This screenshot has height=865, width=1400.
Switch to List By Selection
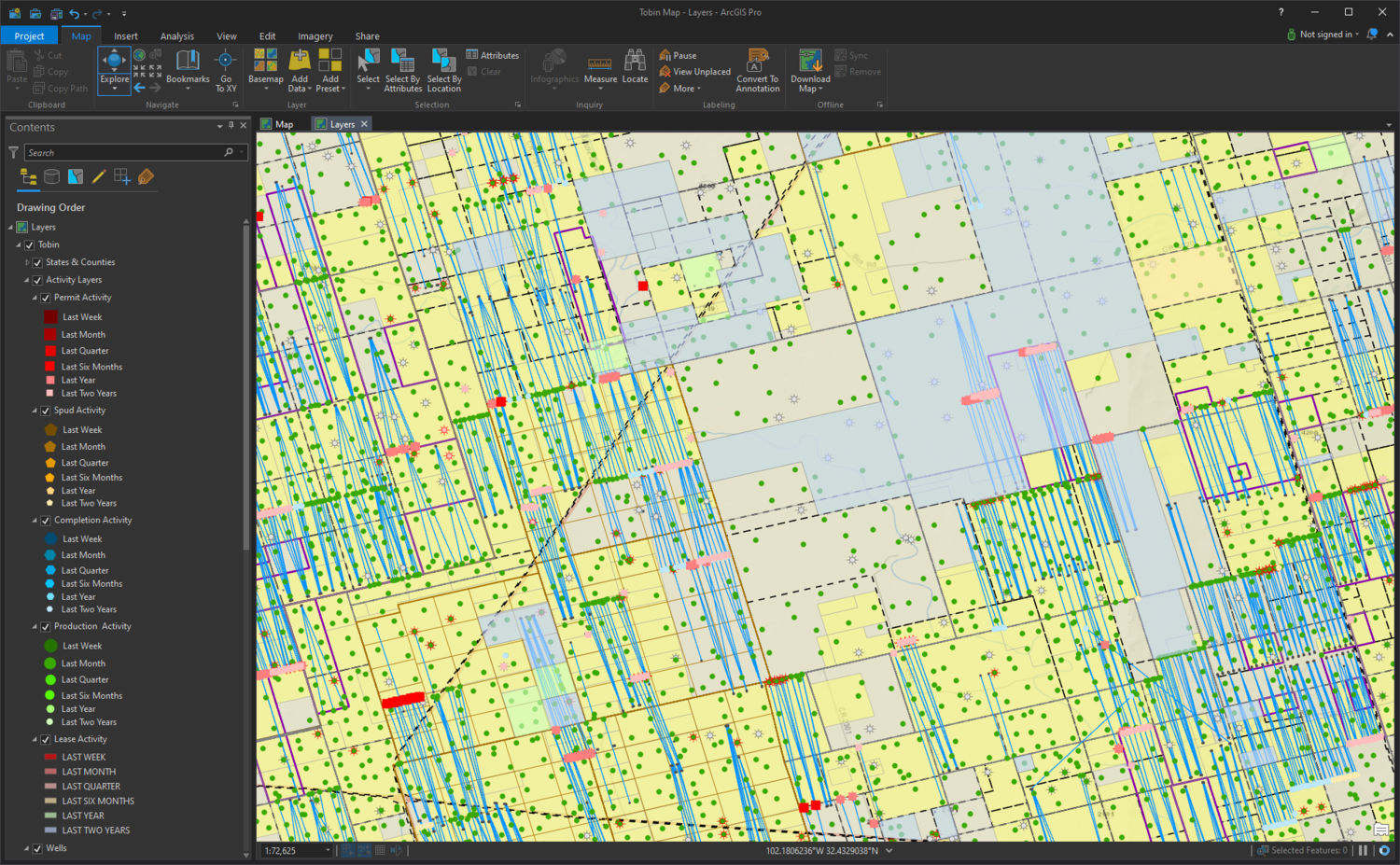76,177
